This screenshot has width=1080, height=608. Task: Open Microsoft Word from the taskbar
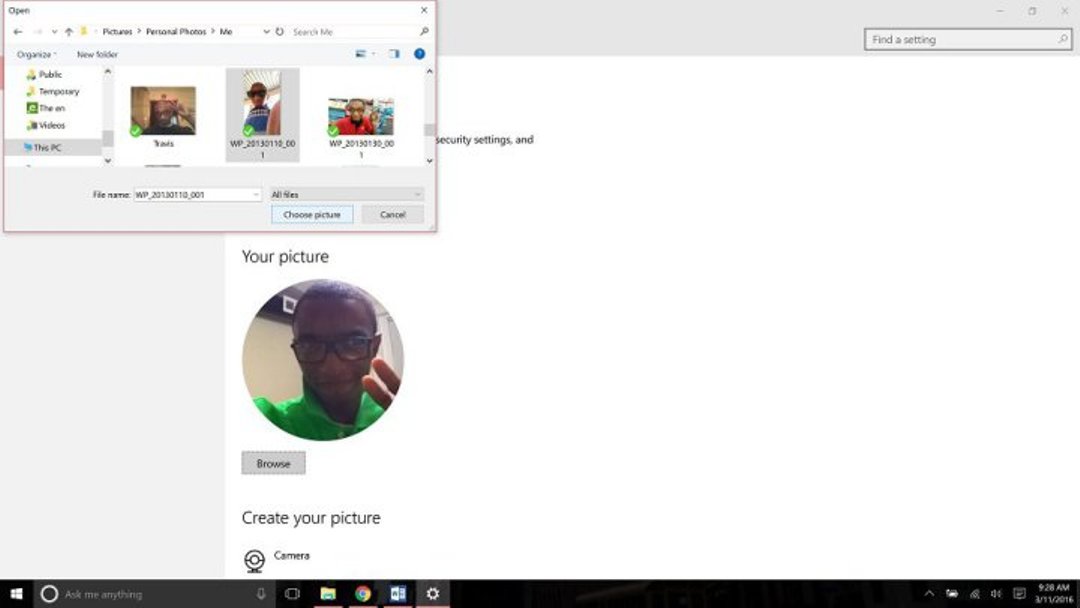(398, 594)
